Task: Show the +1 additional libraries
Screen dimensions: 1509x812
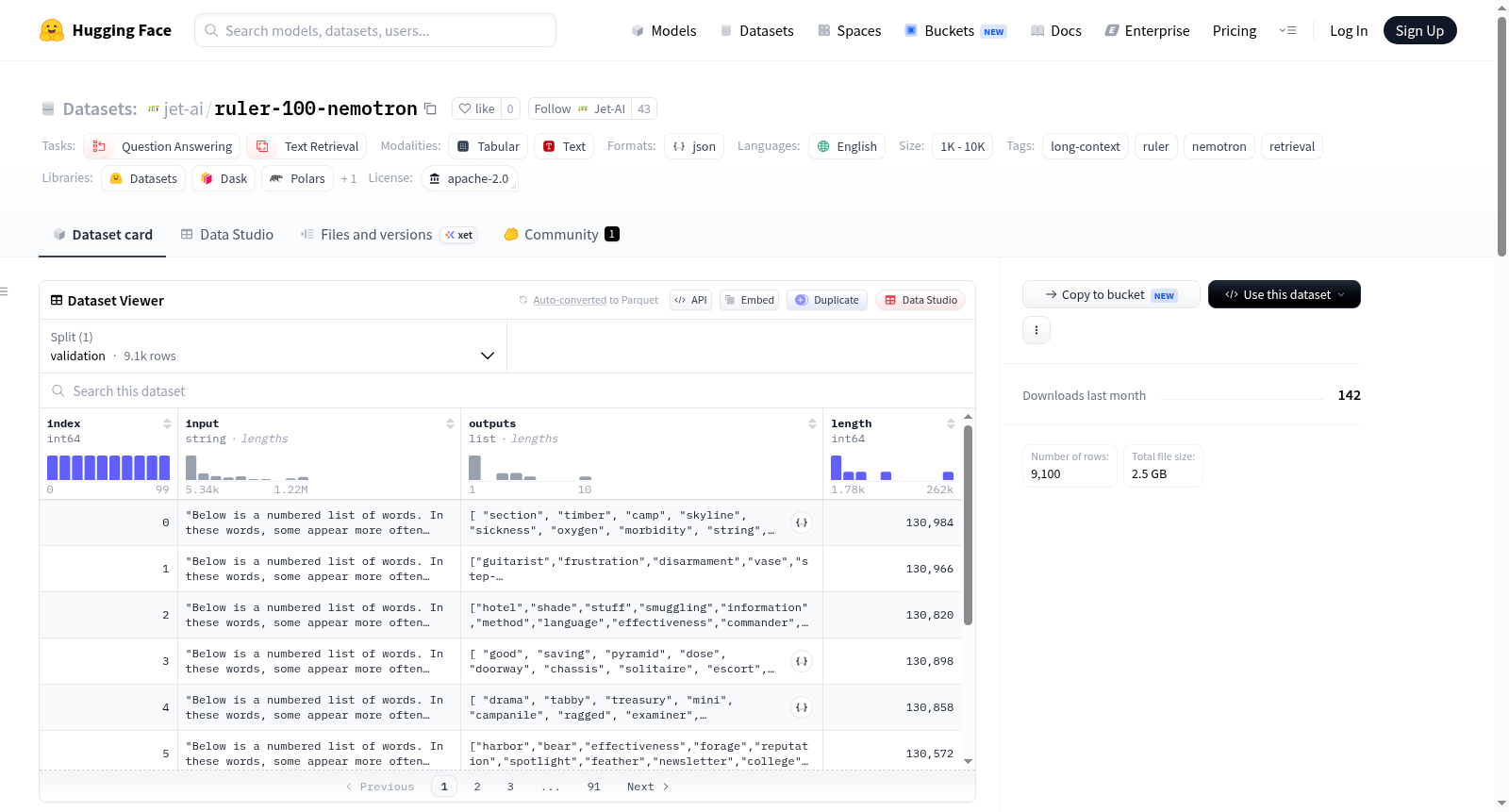Action: pos(349,178)
